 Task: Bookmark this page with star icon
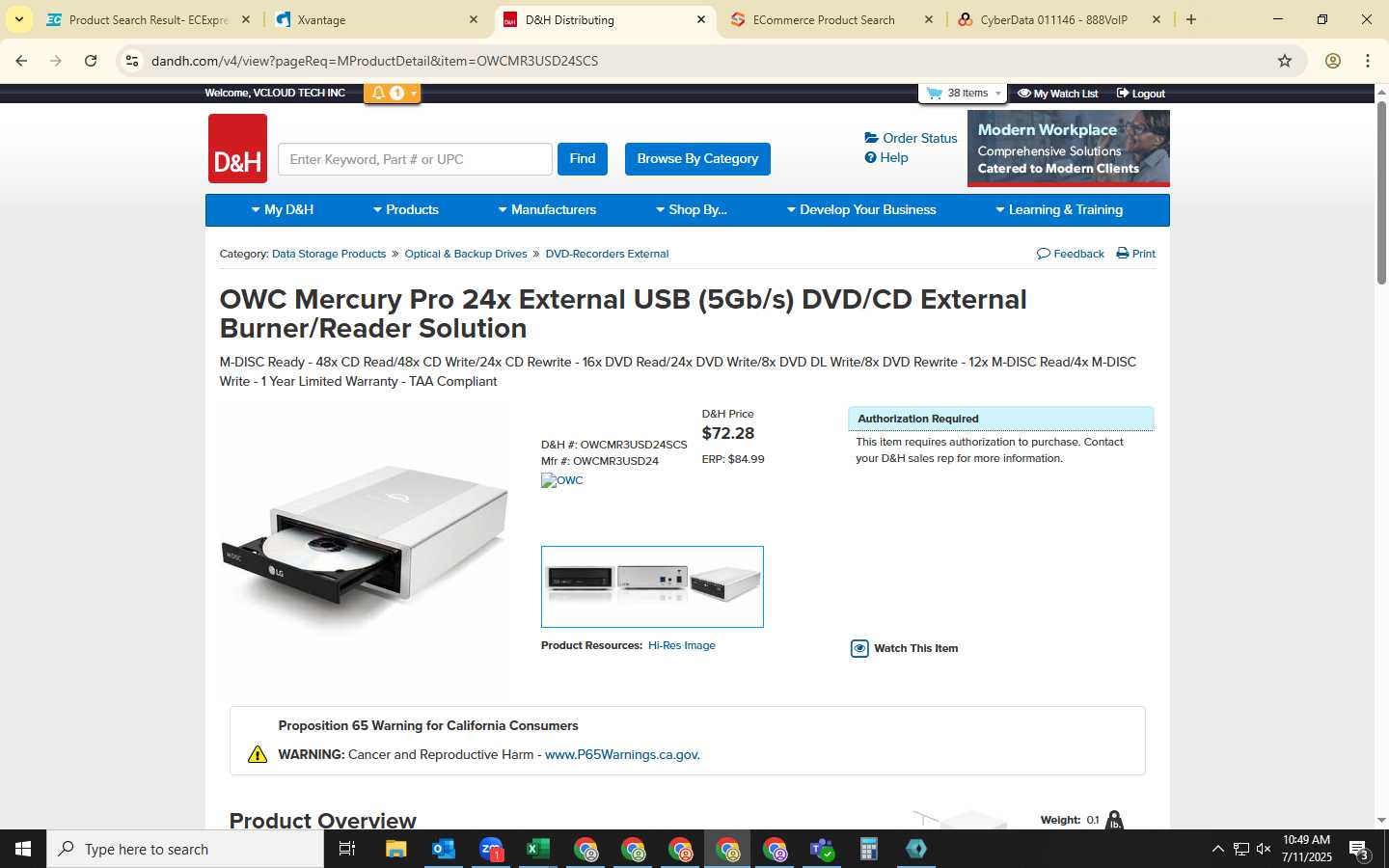1285,61
